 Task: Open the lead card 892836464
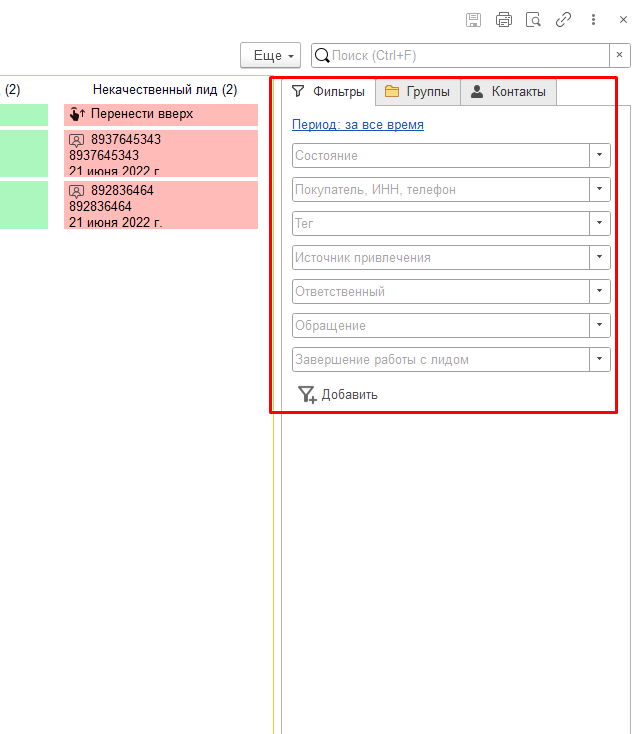[x=161, y=205]
